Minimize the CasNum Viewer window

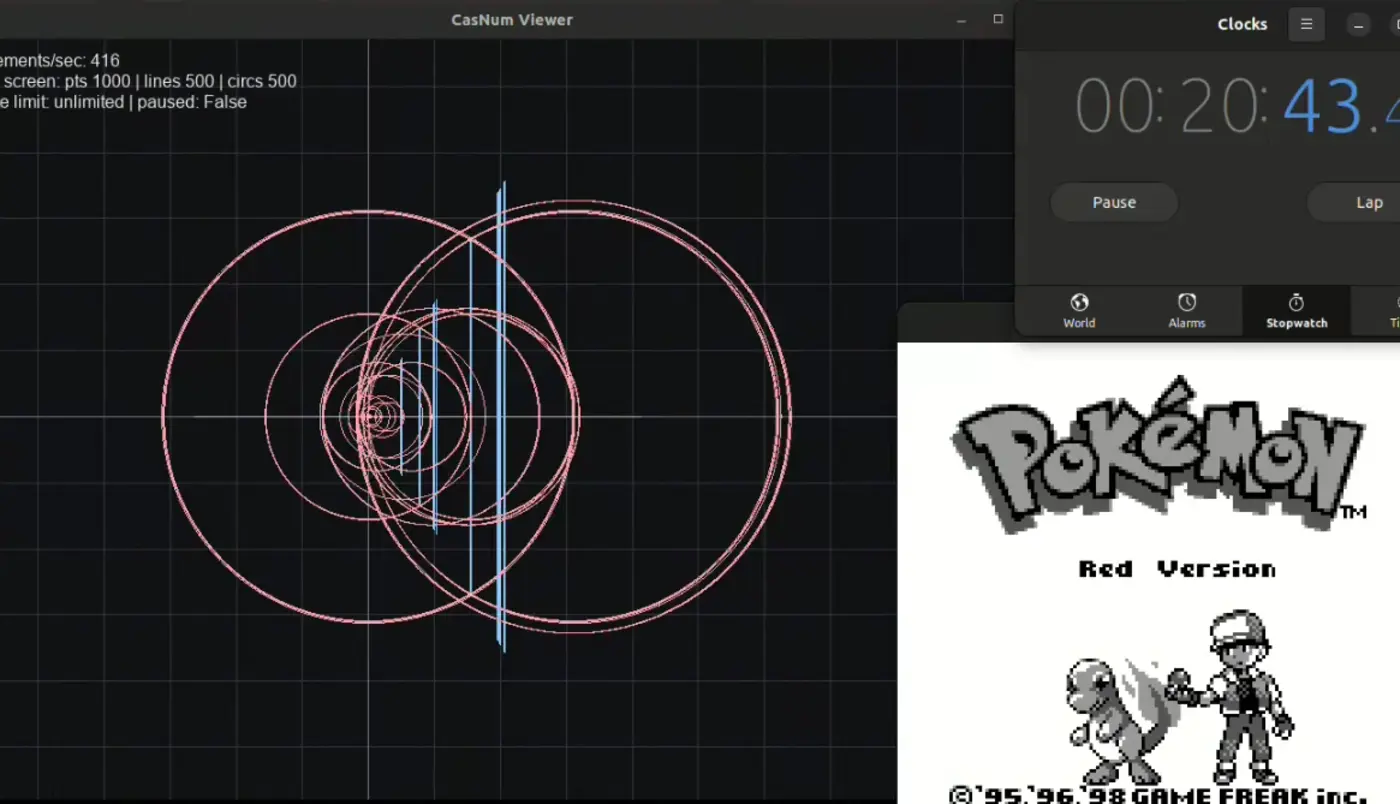[961, 20]
